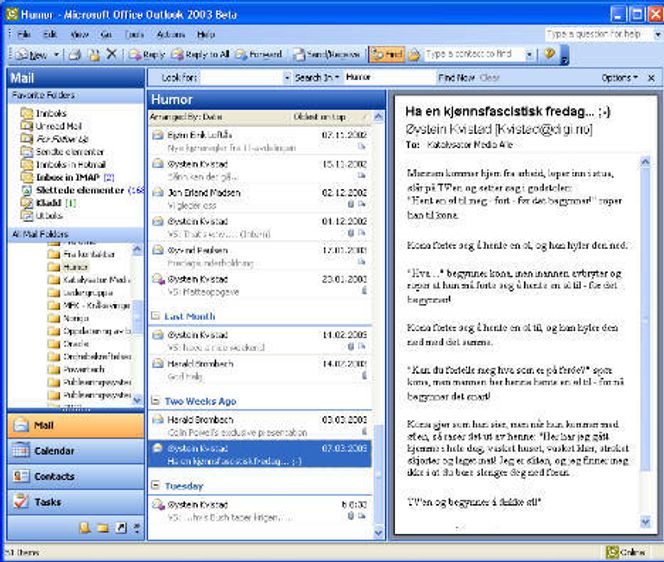Open Configure buttons arrow at navigation bottom
This screenshot has height=562, width=664.
[x=137, y=528]
